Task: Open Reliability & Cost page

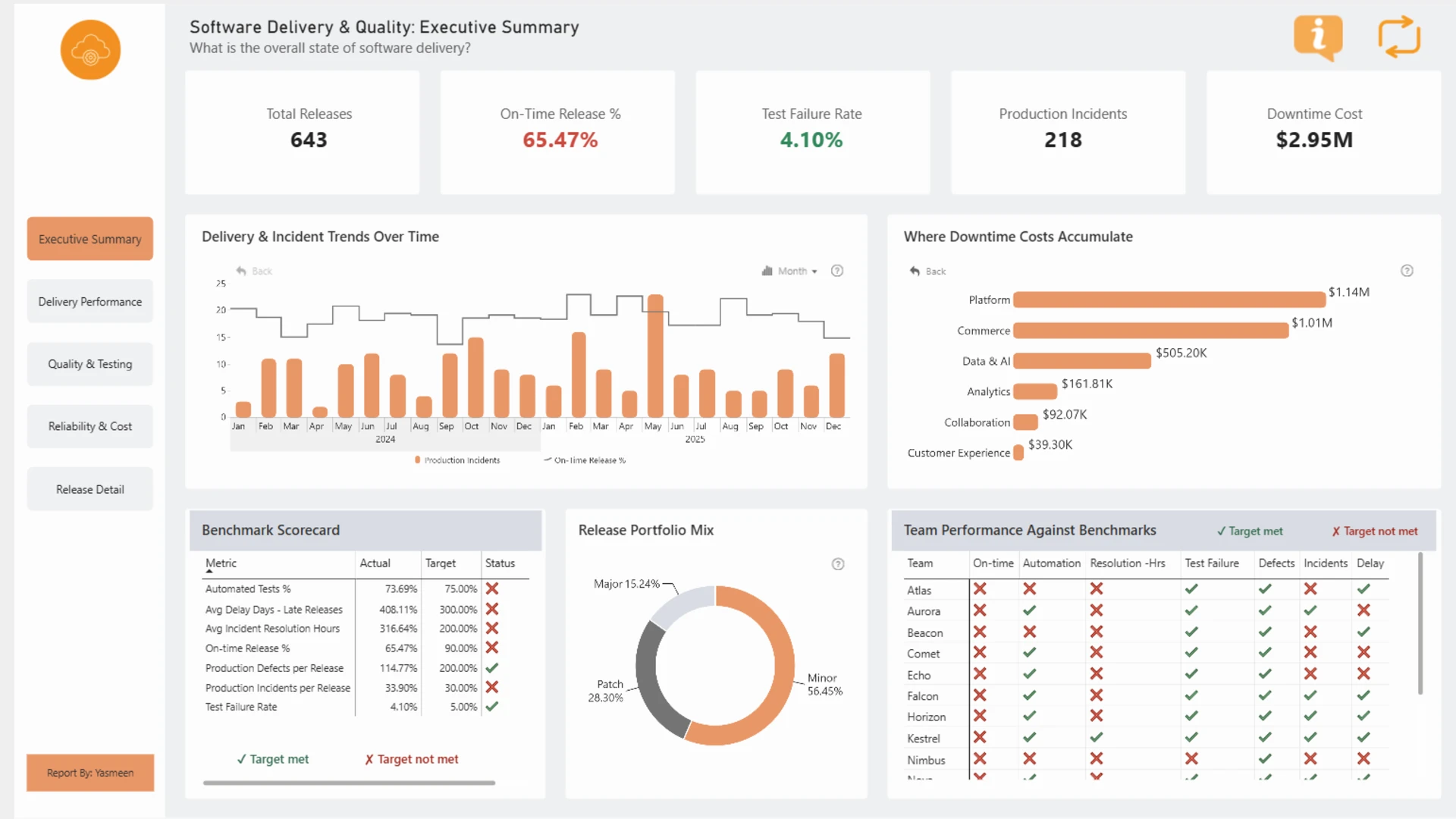Action: (90, 426)
